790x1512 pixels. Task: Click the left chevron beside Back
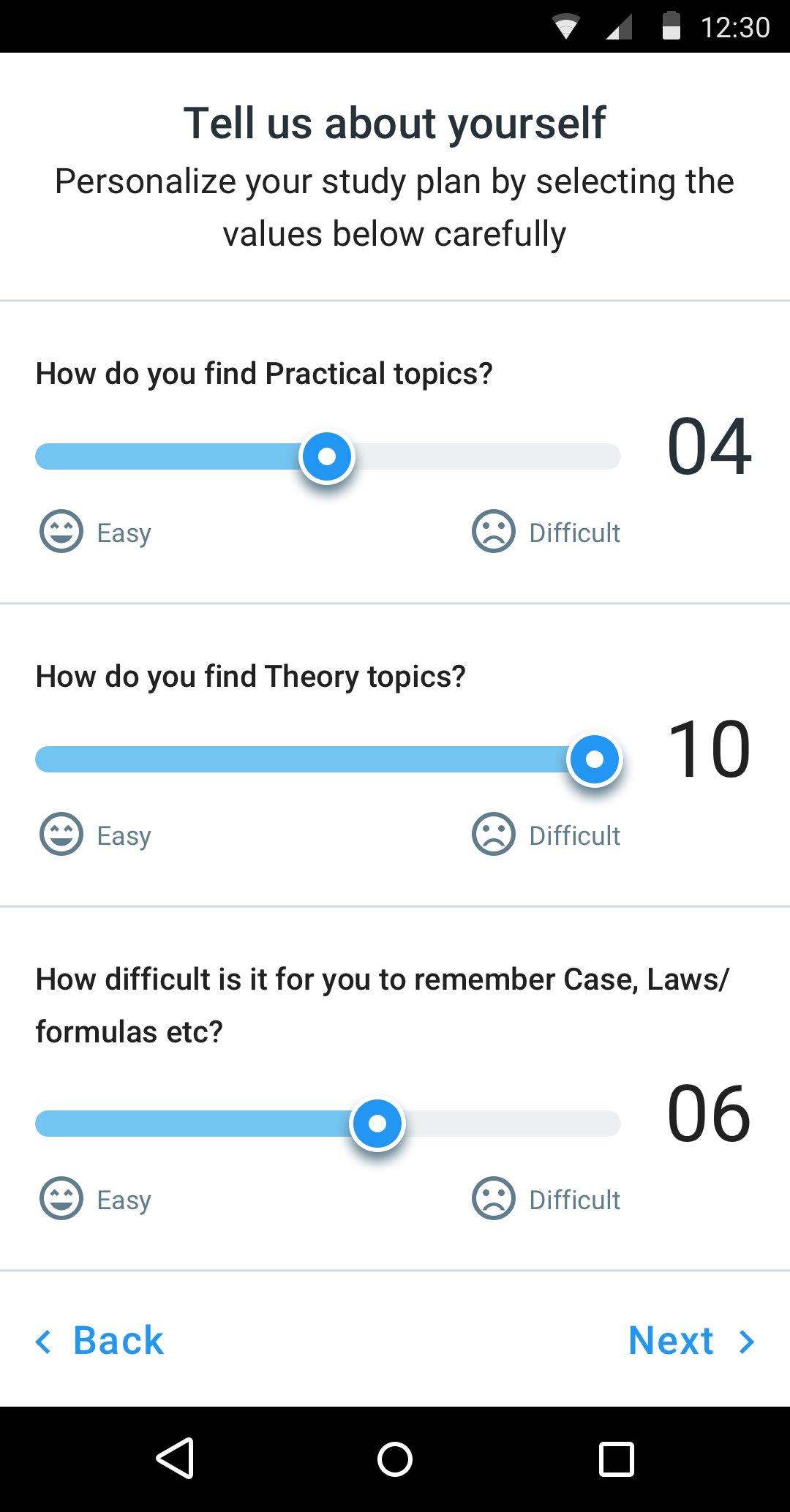coord(44,1342)
